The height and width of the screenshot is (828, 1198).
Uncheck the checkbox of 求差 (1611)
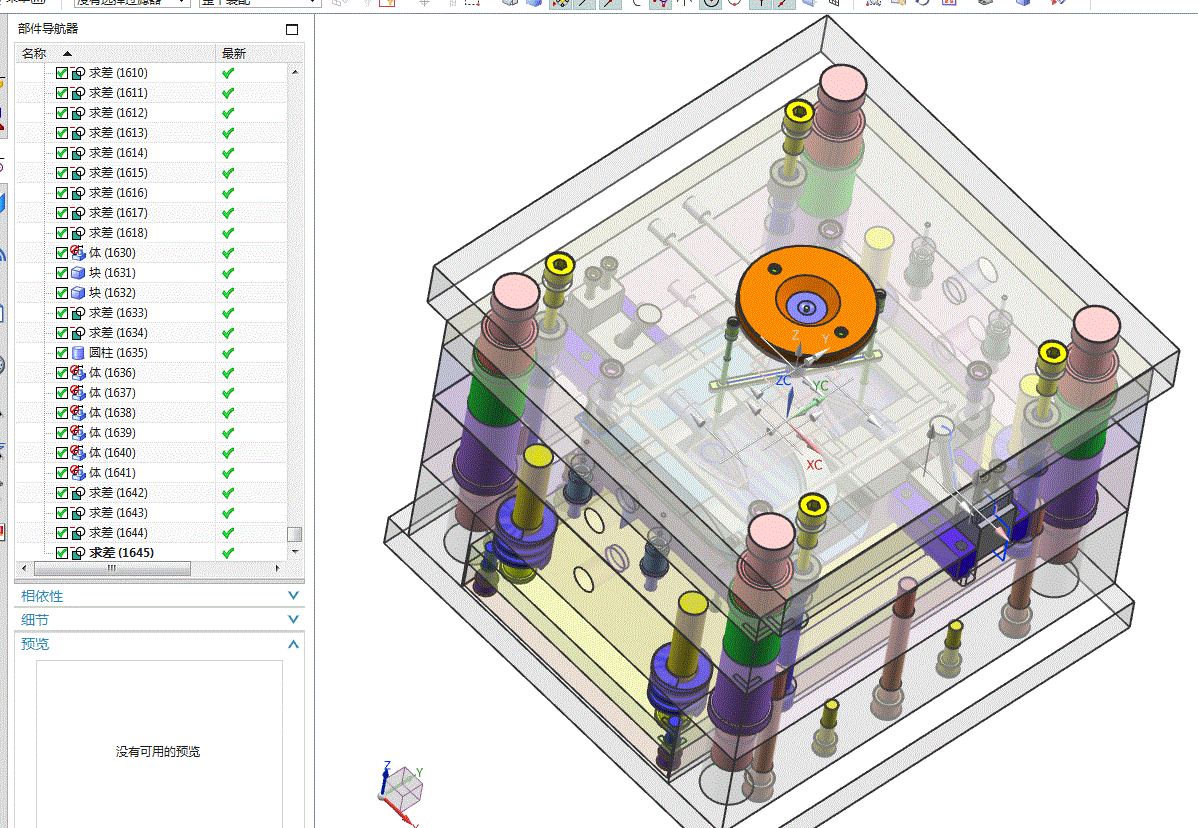coord(62,93)
